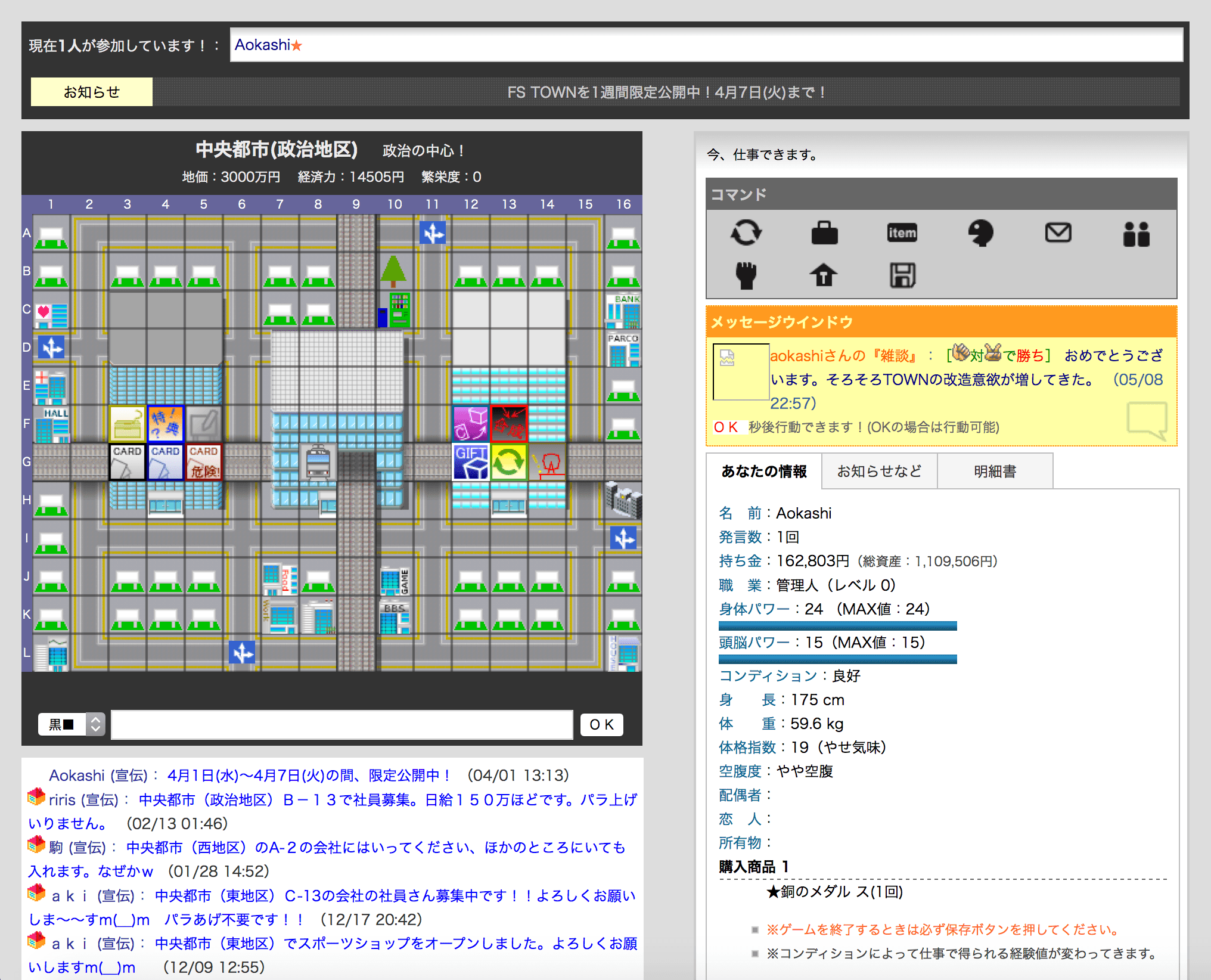Click the Aokashi participant name

262,45
